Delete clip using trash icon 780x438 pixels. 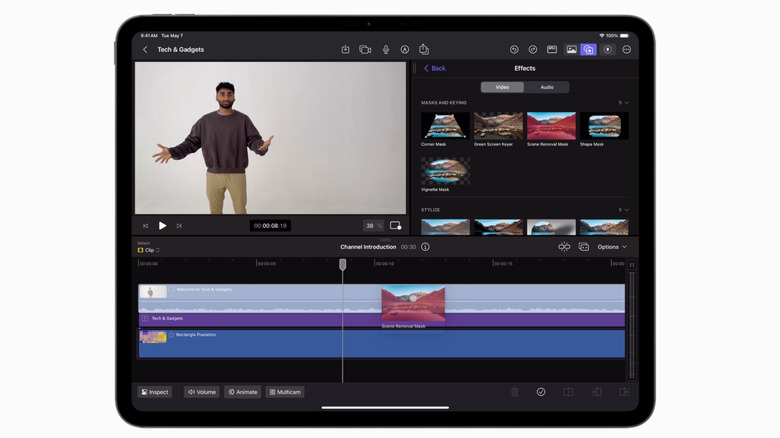click(x=515, y=392)
